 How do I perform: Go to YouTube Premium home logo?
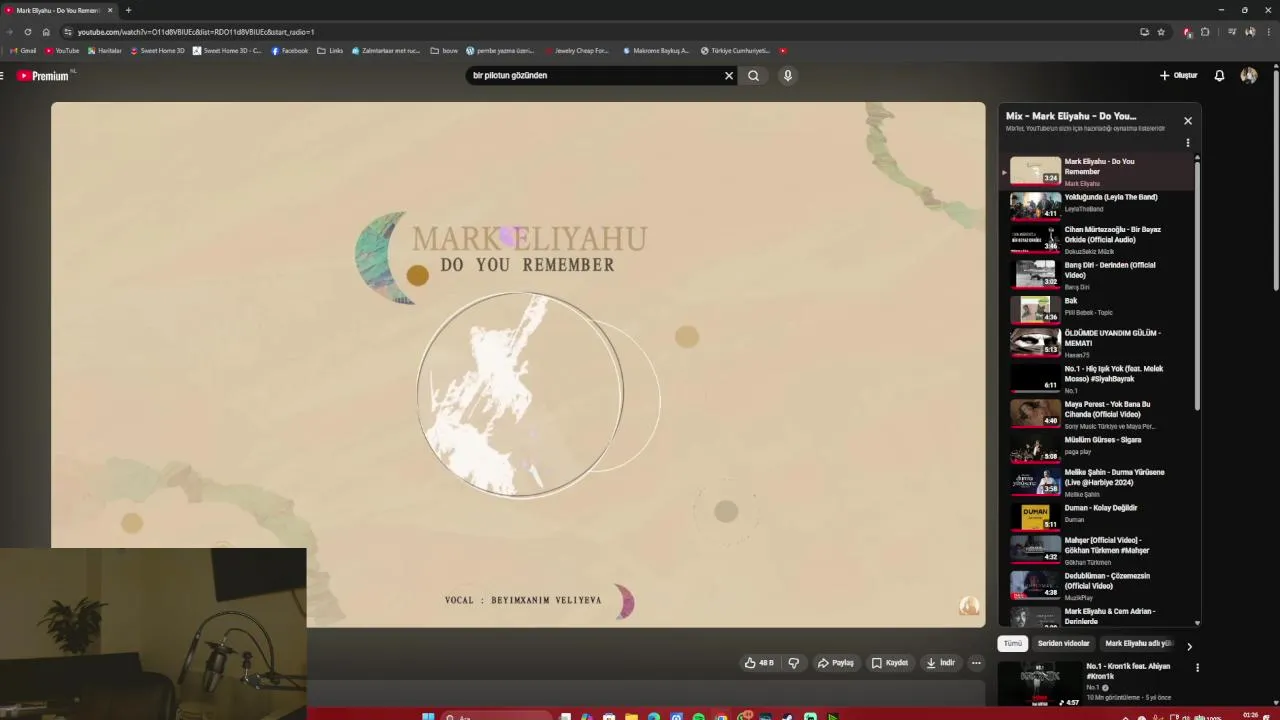(x=45, y=76)
